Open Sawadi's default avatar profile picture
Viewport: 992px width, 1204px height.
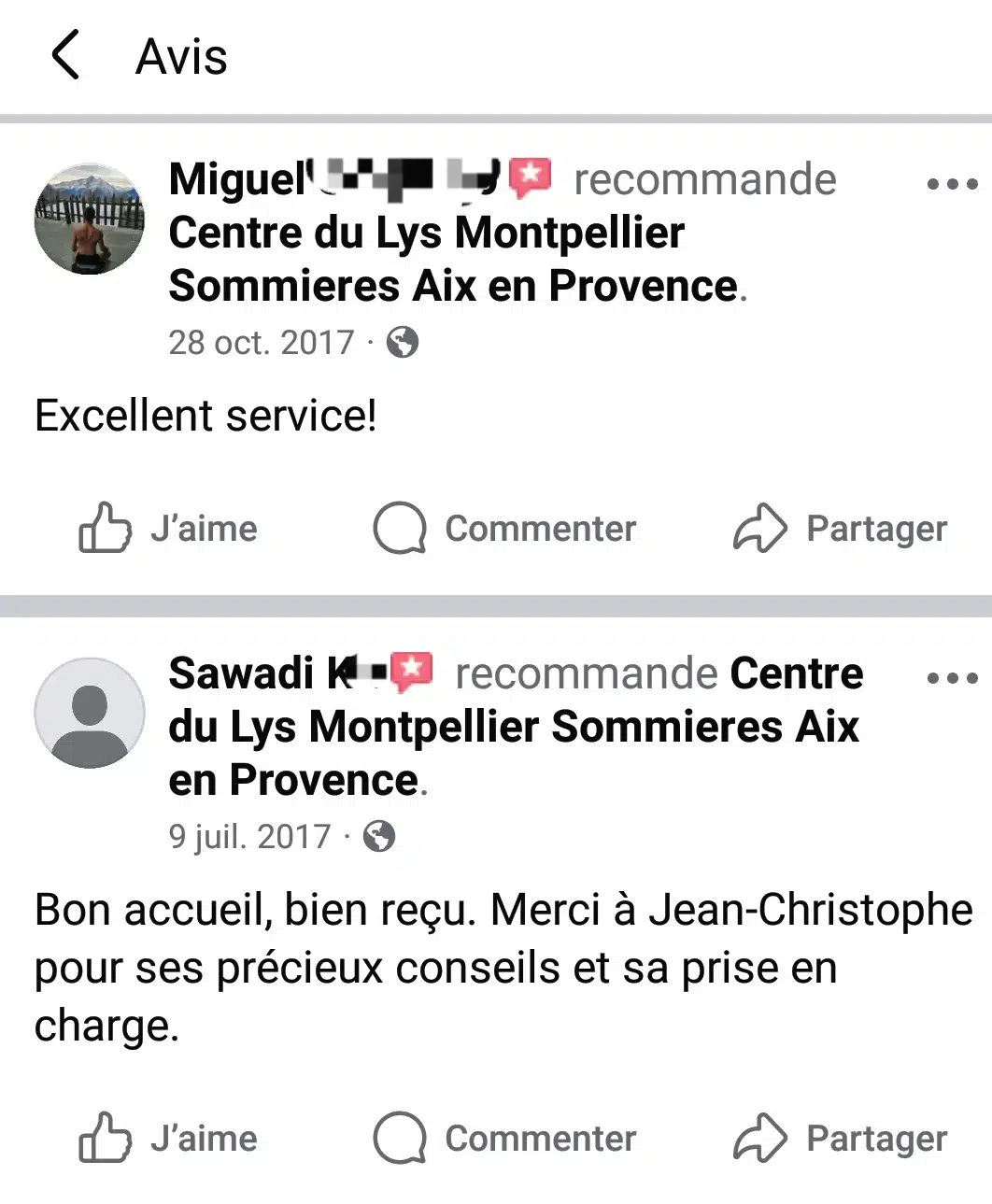click(90, 713)
